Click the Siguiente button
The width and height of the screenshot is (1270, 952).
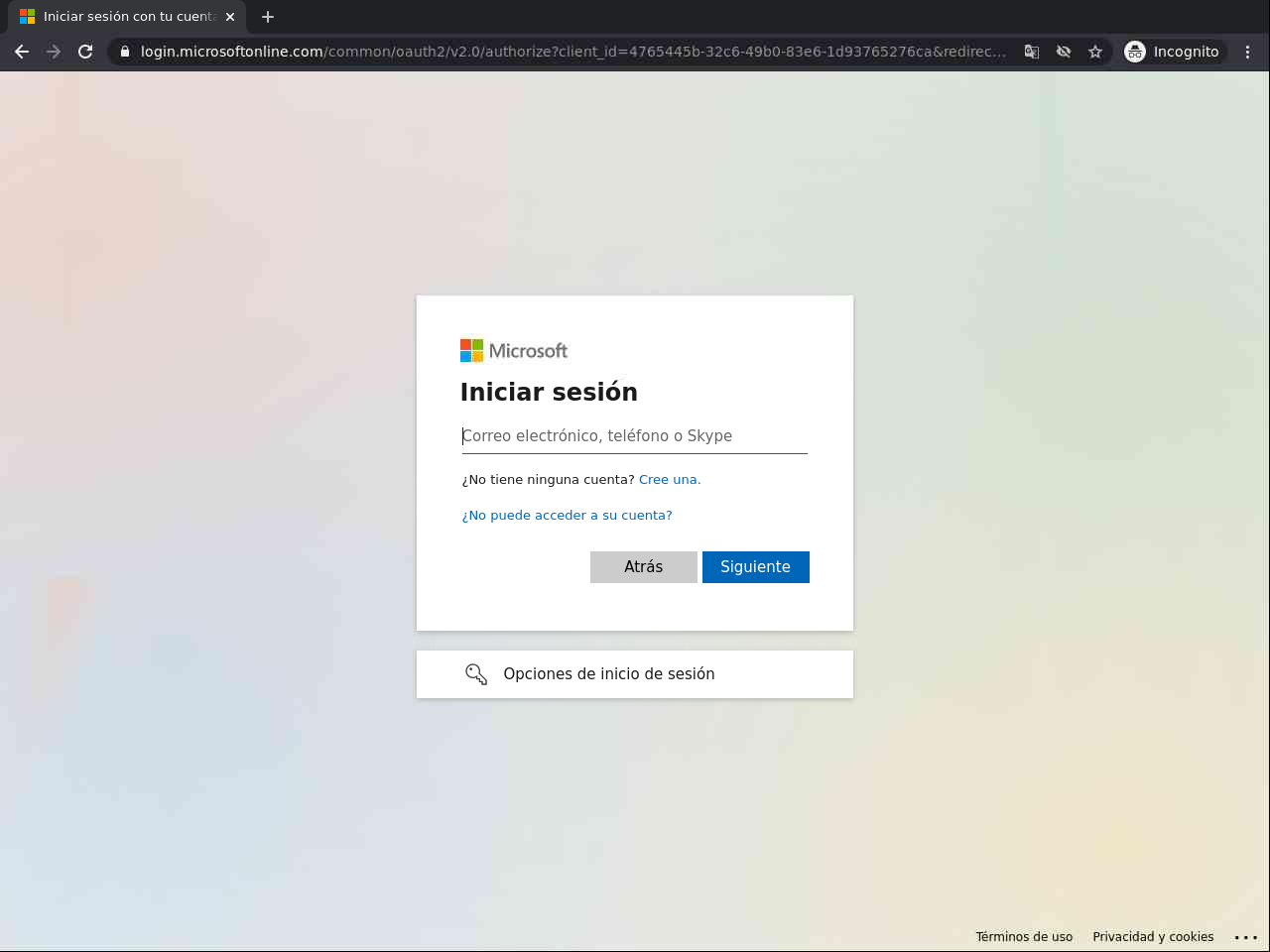pyautogui.click(x=756, y=567)
